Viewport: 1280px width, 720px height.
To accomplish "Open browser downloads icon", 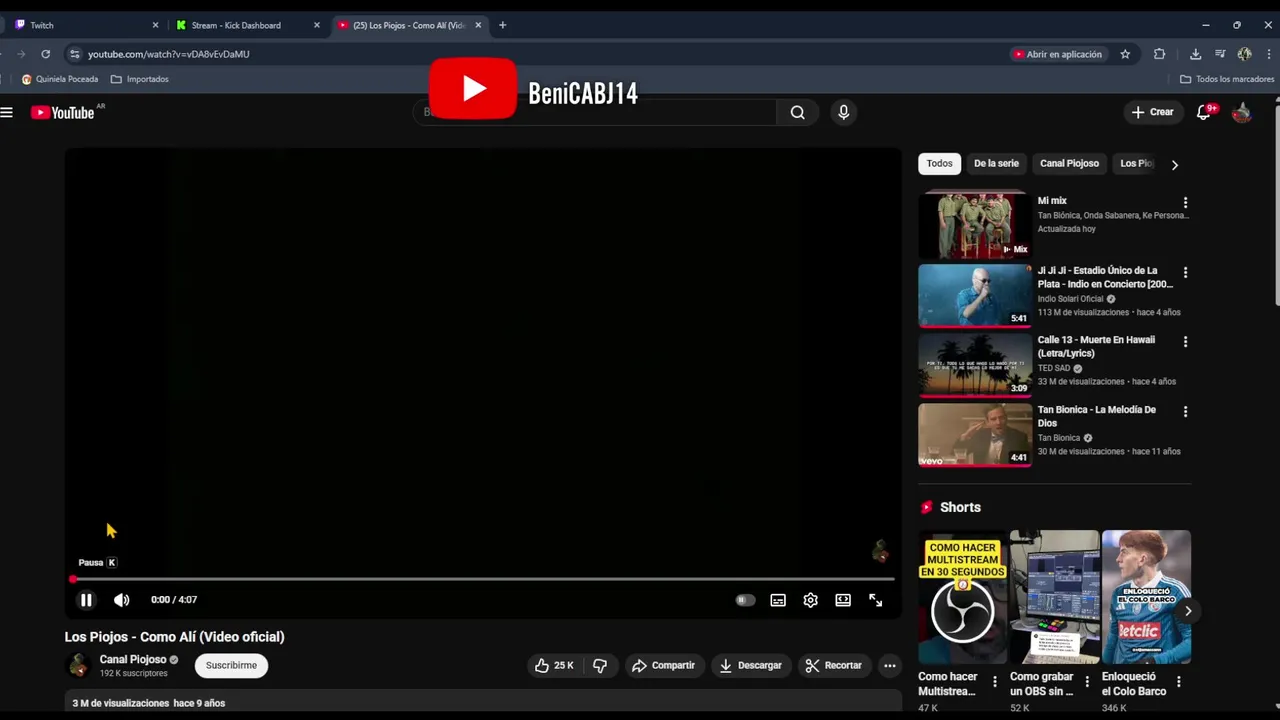I will click(x=1195, y=54).
